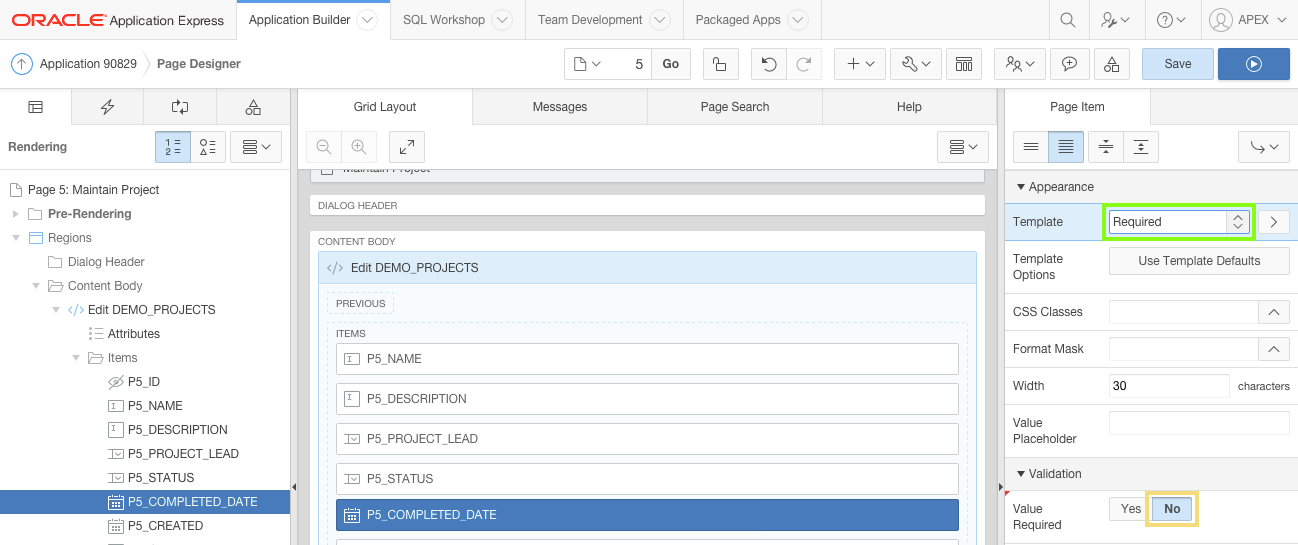Click the Save and Run Page button
This screenshot has width=1298, height=545.
[x=1253, y=64]
